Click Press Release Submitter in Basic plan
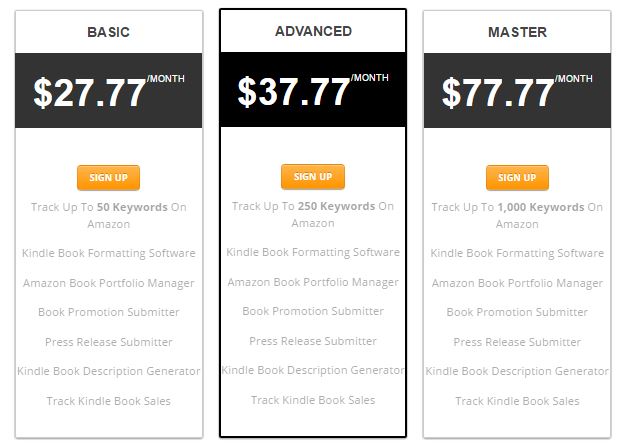627x448 pixels. pyautogui.click(x=108, y=342)
